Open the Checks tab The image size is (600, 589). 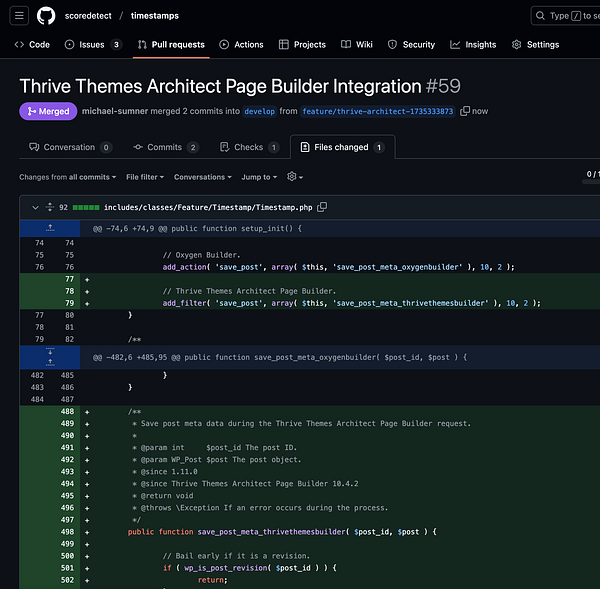(x=249, y=147)
